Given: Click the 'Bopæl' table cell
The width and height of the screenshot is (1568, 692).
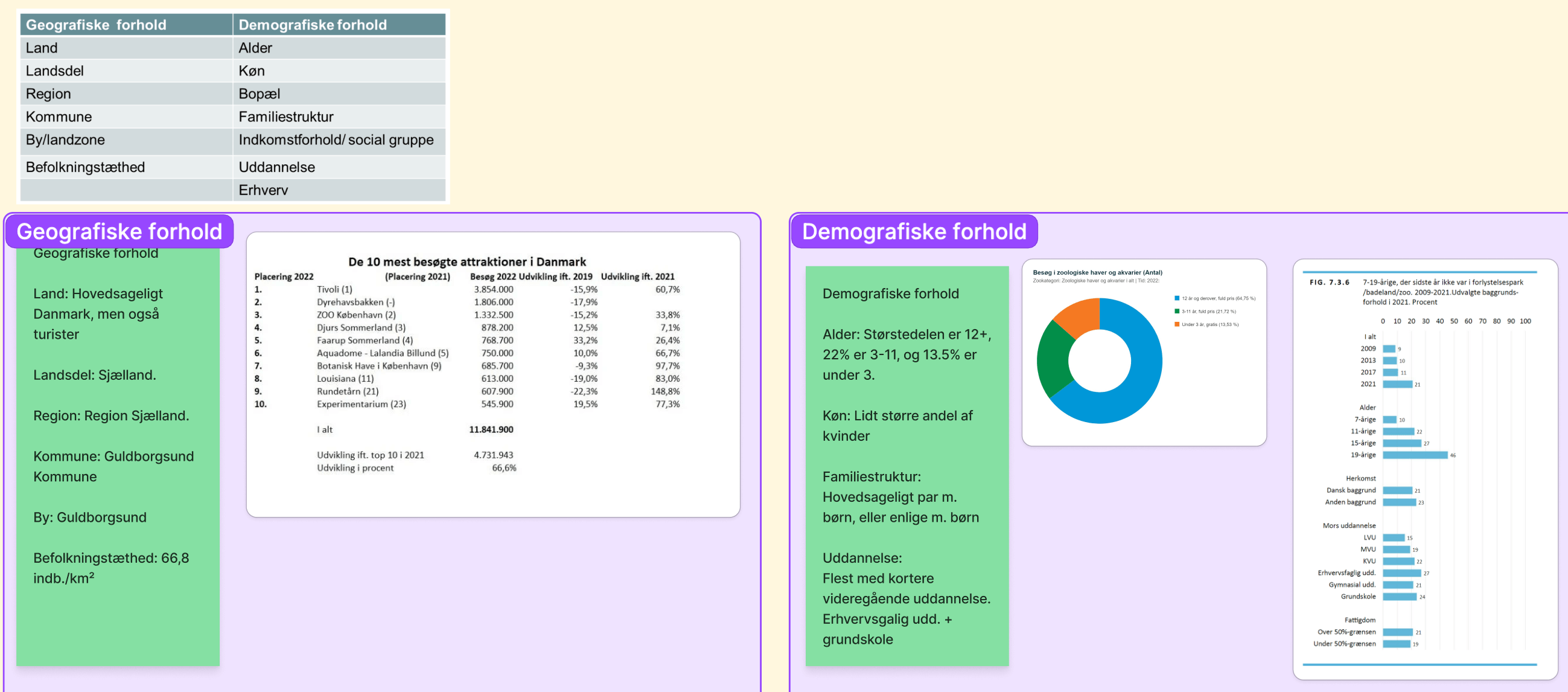Looking at the screenshot, I should pyautogui.click(x=339, y=94).
